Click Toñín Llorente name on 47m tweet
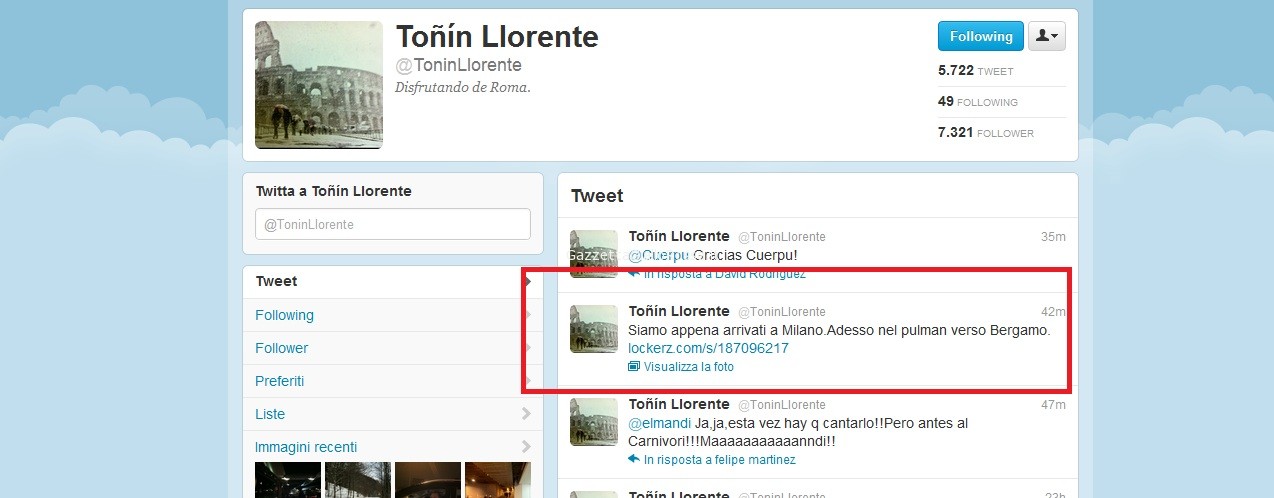 (679, 404)
